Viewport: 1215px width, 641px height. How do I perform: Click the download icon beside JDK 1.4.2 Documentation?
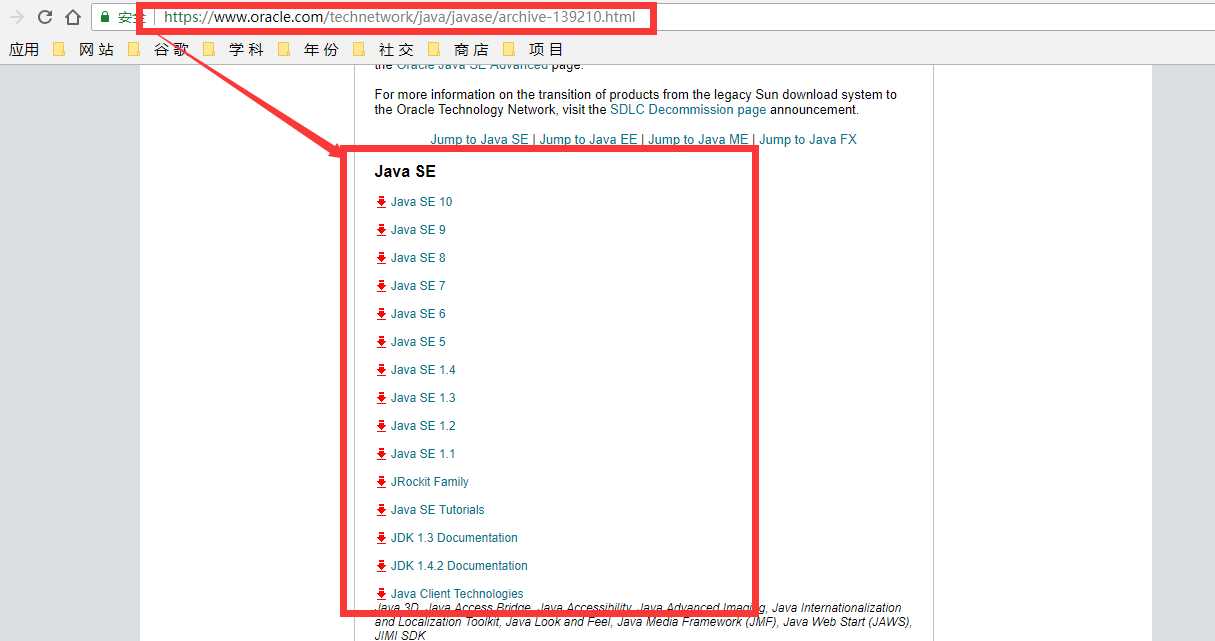381,566
